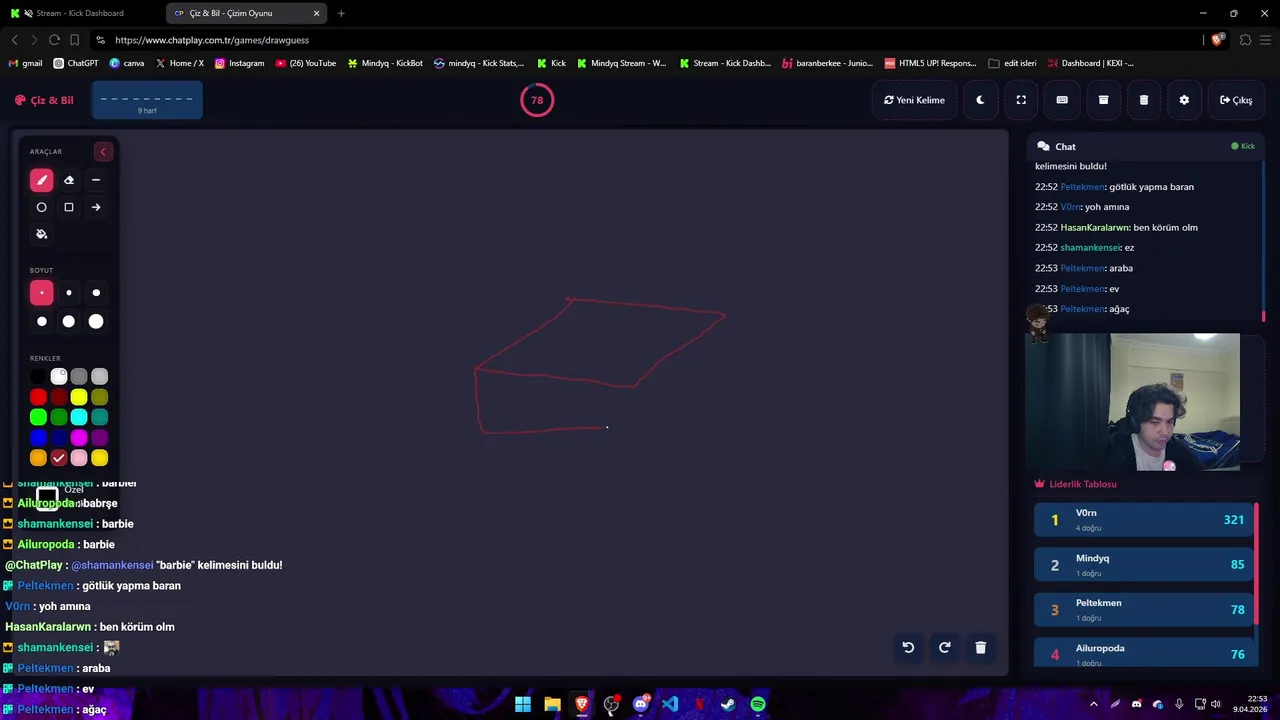Pick the cyan color swatch

(x=79, y=417)
